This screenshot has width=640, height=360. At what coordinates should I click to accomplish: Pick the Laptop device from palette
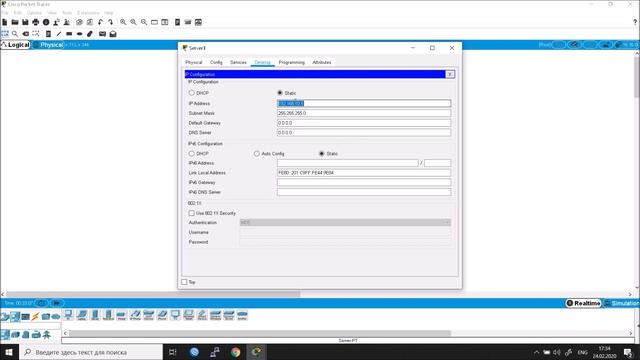pyautogui.click(x=82, y=315)
